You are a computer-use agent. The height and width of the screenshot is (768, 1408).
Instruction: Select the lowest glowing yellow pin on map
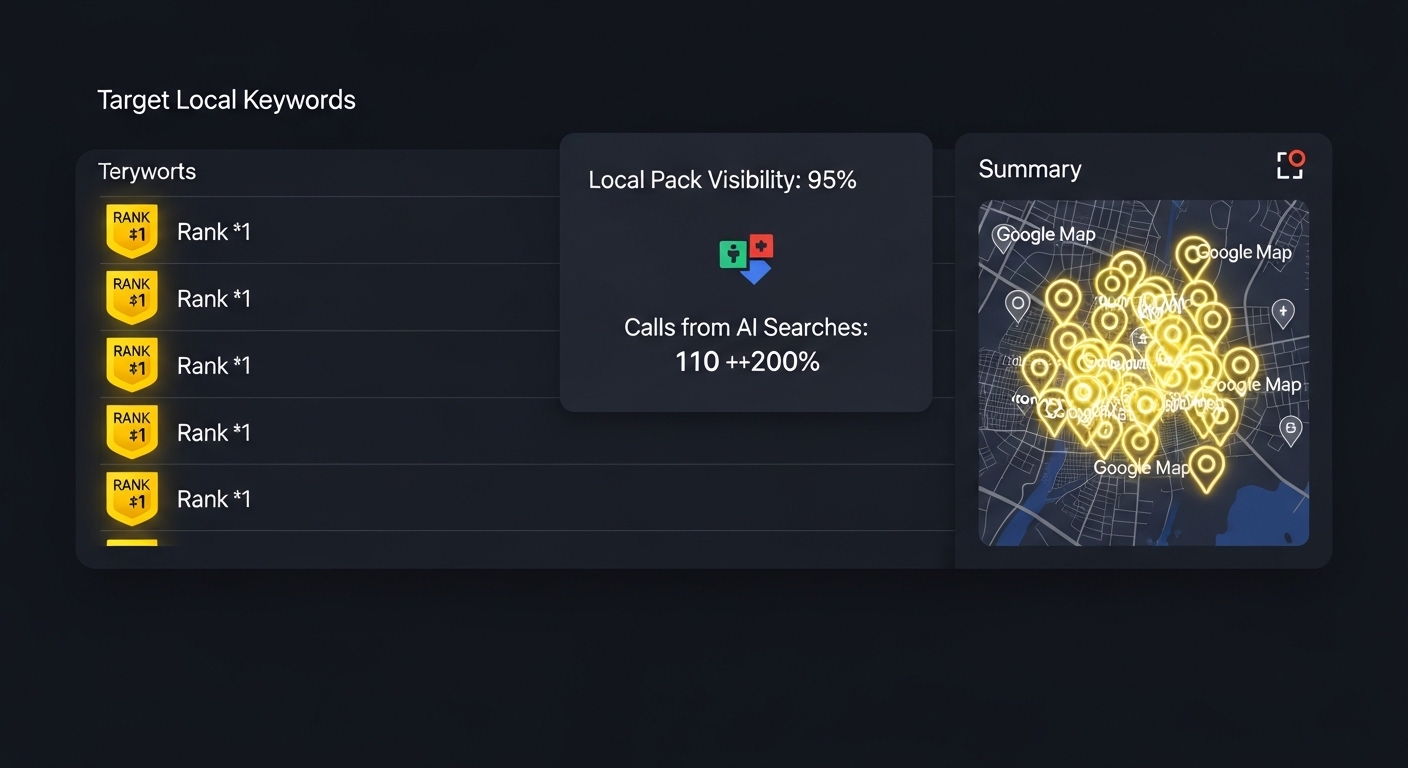[x=1207, y=466]
